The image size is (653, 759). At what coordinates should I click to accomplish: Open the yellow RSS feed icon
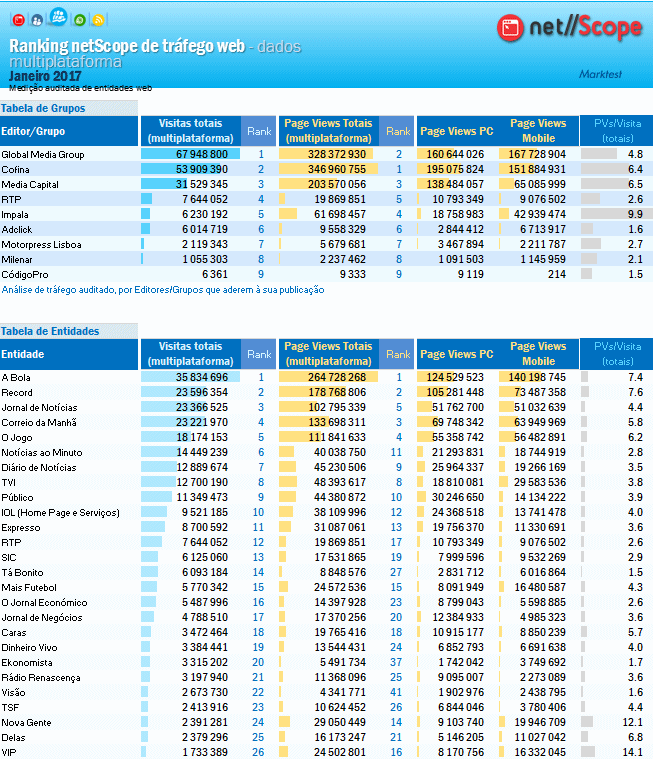coord(100,20)
